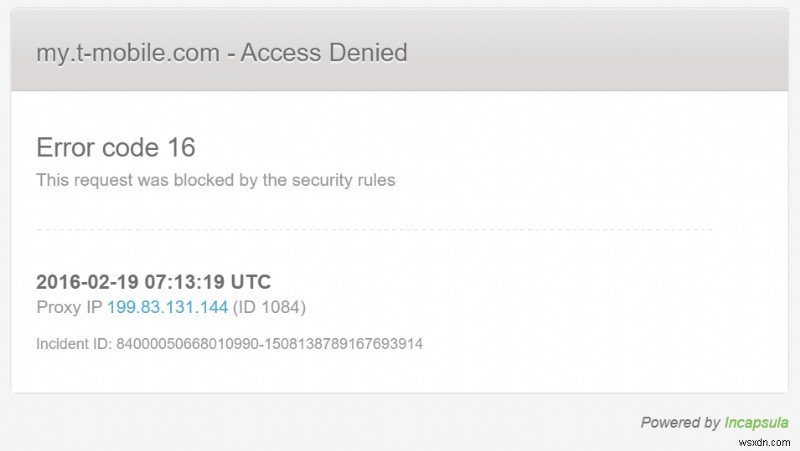Click the UTC label after the timestamp

point(250,282)
